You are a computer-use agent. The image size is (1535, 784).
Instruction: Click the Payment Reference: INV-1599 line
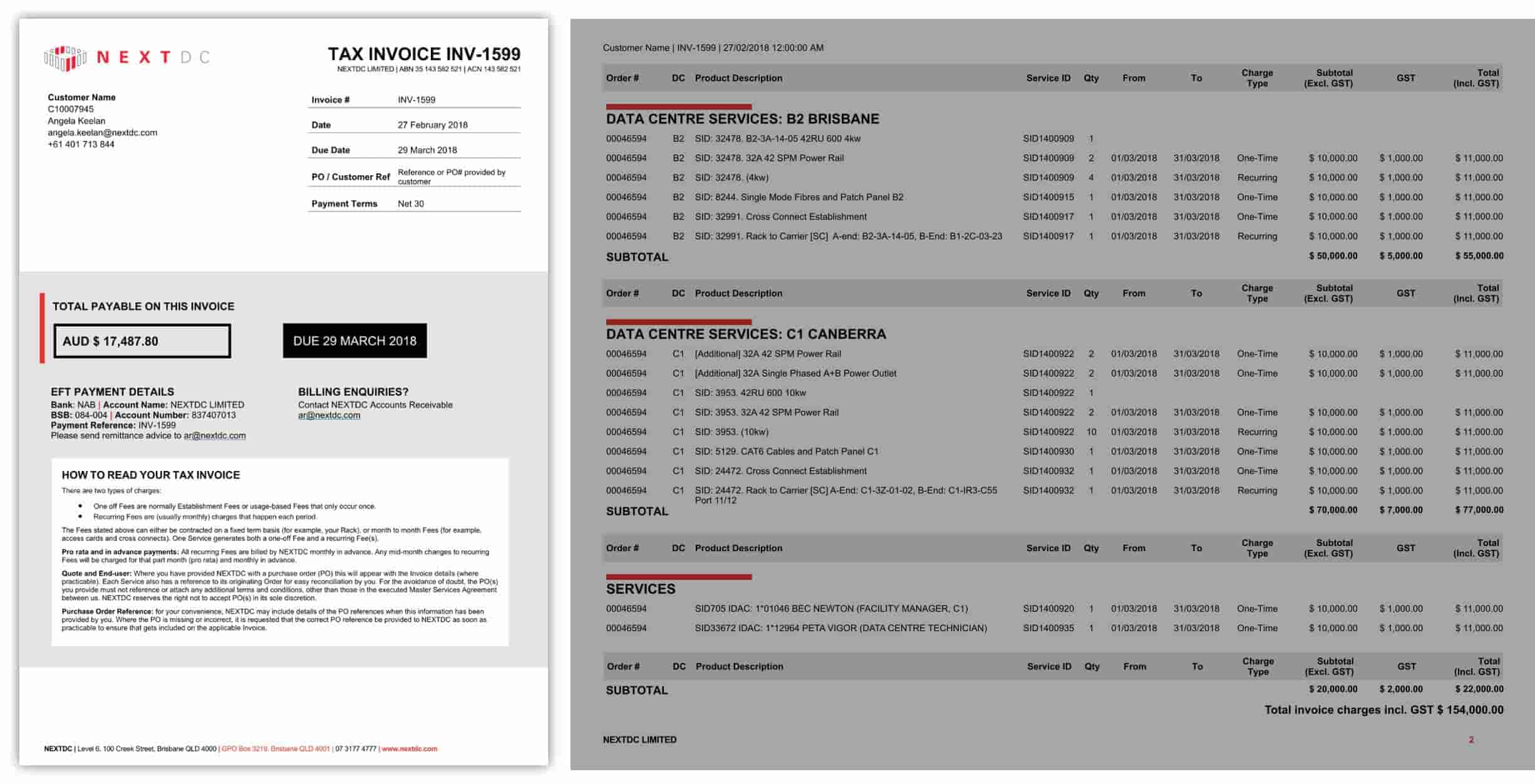113,426
